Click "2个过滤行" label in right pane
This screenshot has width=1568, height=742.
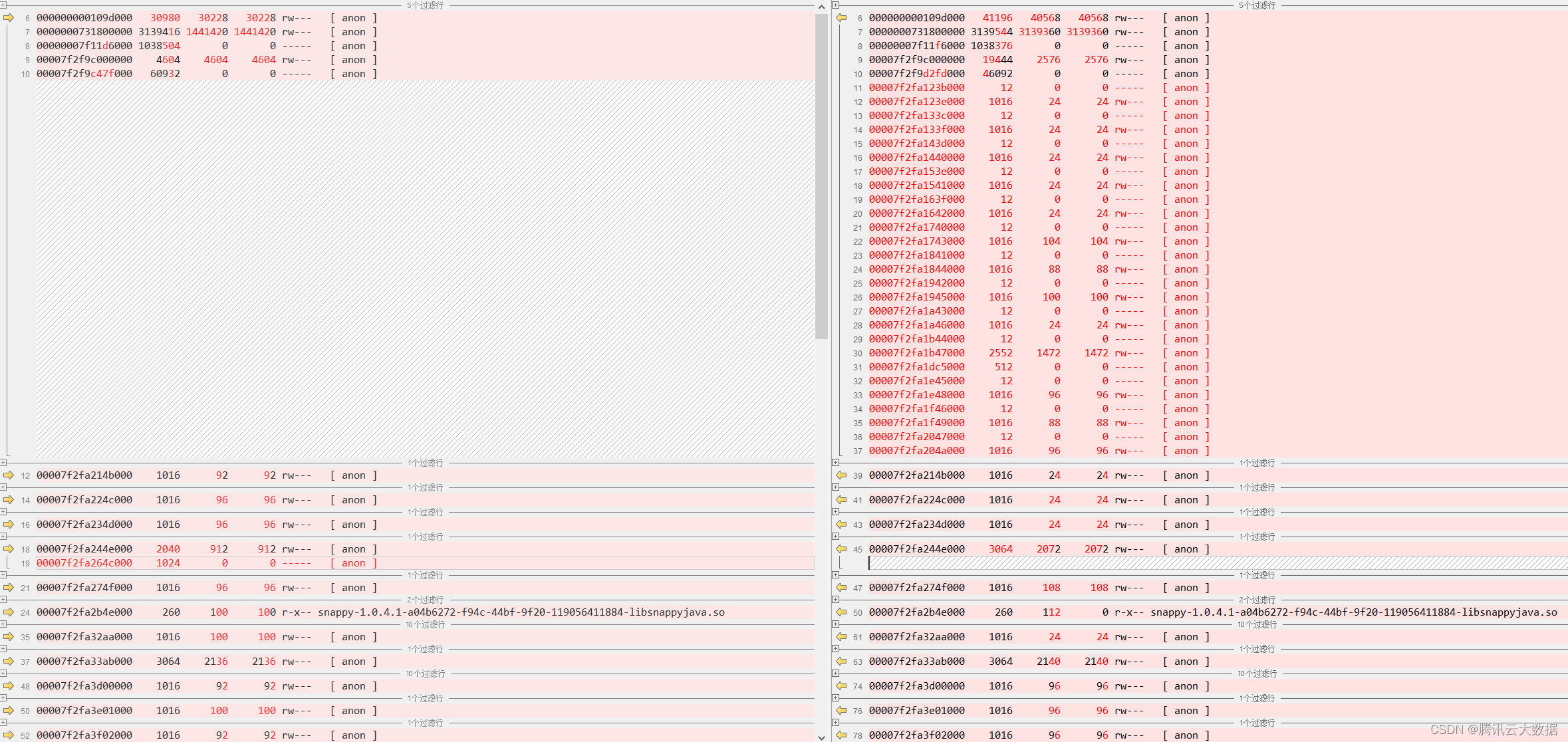point(1257,600)
